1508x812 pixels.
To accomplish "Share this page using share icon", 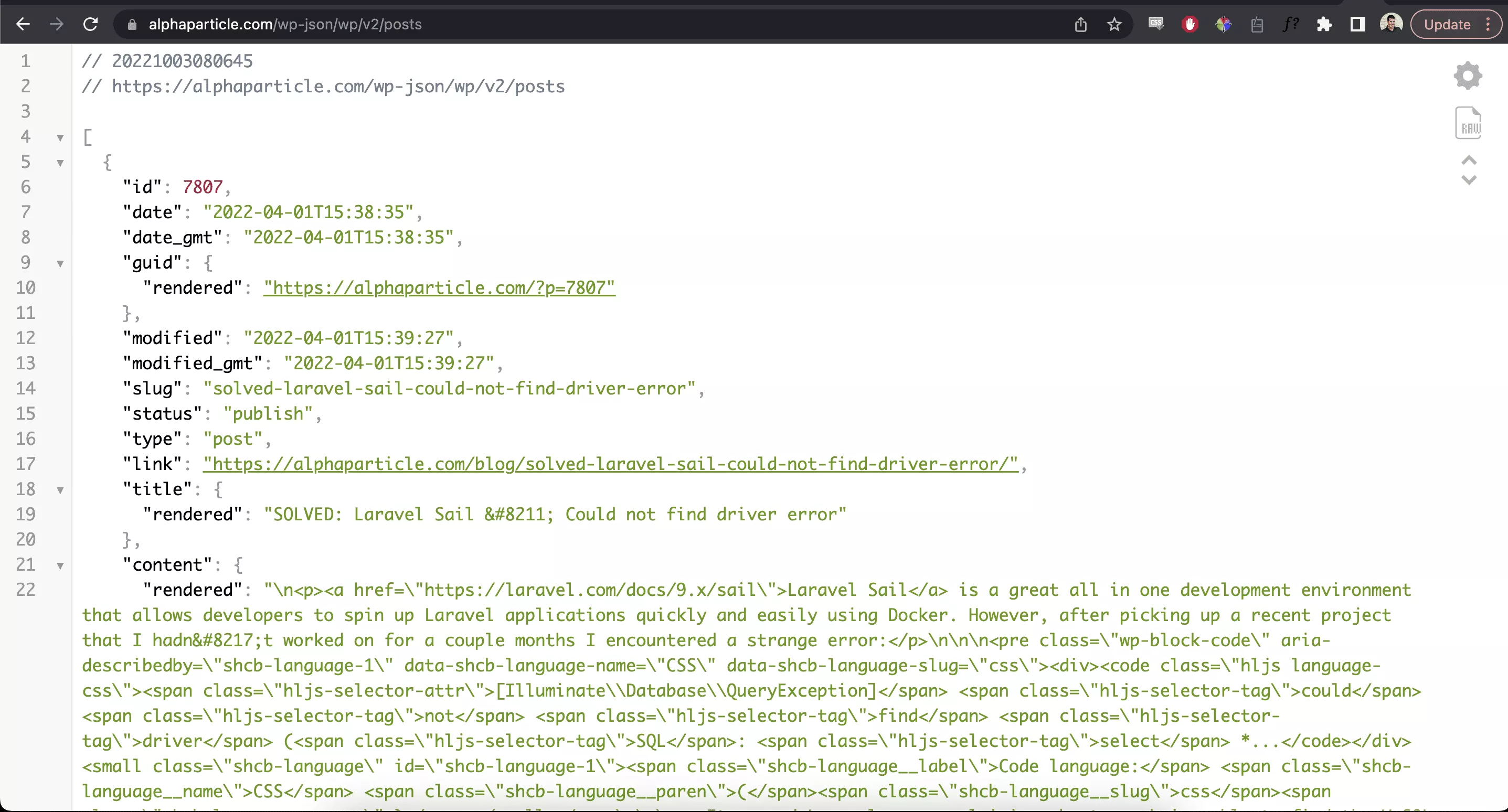I will 1081,25.
